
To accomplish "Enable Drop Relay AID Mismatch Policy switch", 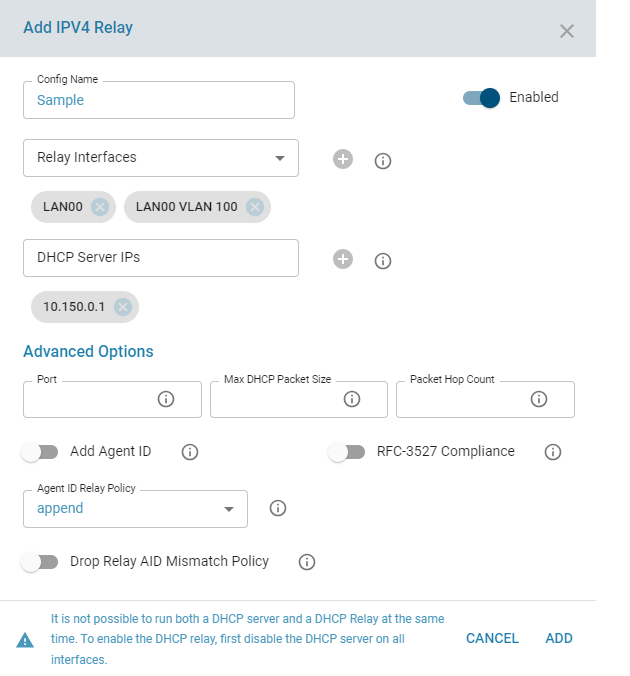I will coord(41,562).
